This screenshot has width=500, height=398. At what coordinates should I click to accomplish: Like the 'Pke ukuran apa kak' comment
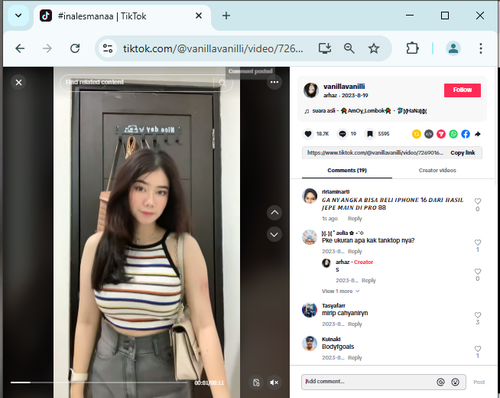(478, 242)
